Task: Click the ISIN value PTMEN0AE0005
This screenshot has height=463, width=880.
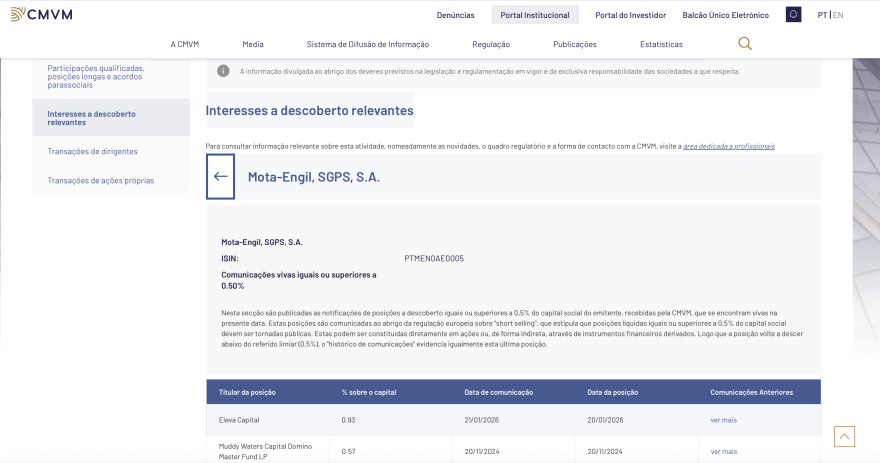Action: (x=434, y=259)
